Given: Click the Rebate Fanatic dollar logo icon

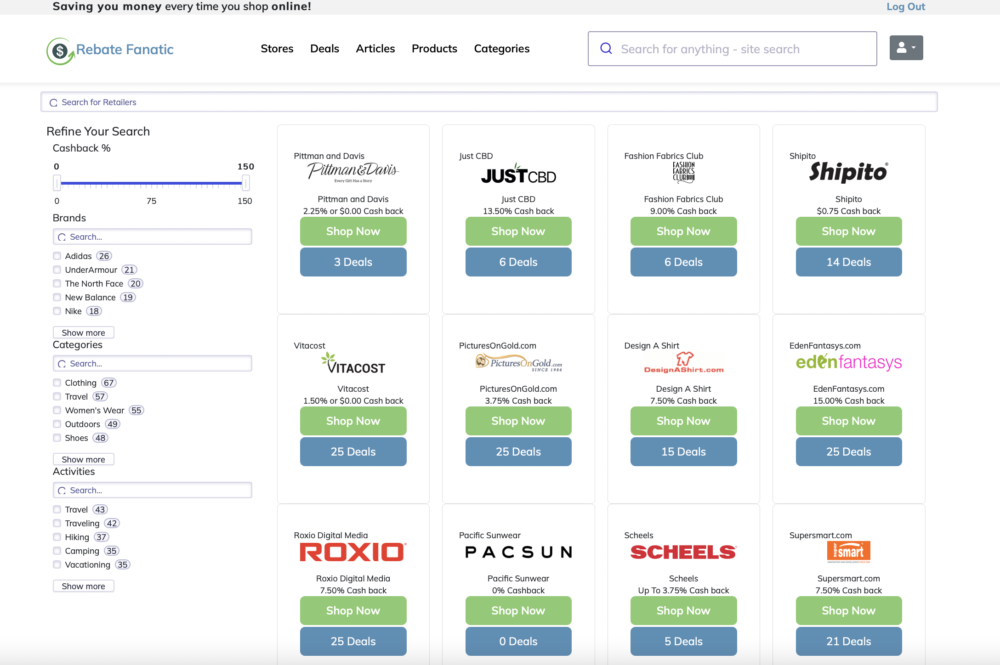Looking at the screenshot, I should (x=60, y=50).
